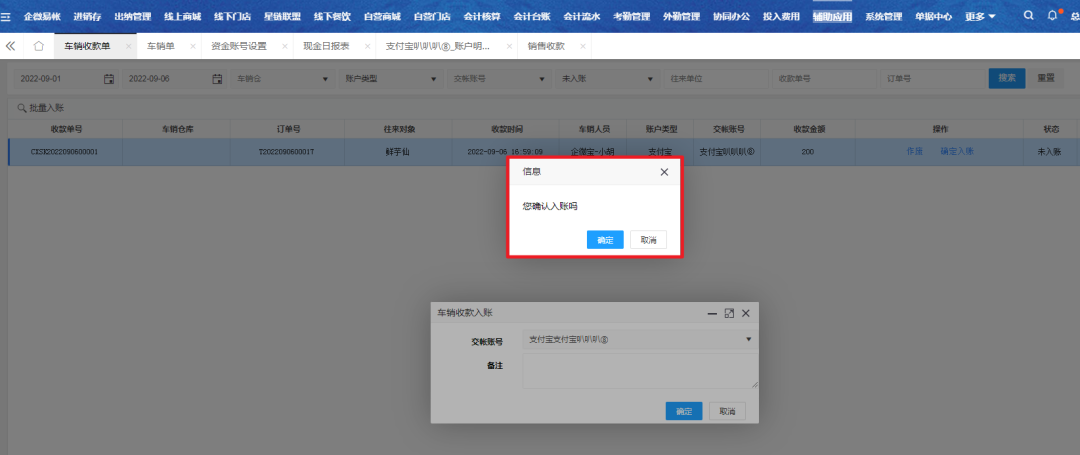Click the hamburger menu icon at top left
This screenshot has width=1080, height=455.
pyautogui.click(x=6, y=17)
